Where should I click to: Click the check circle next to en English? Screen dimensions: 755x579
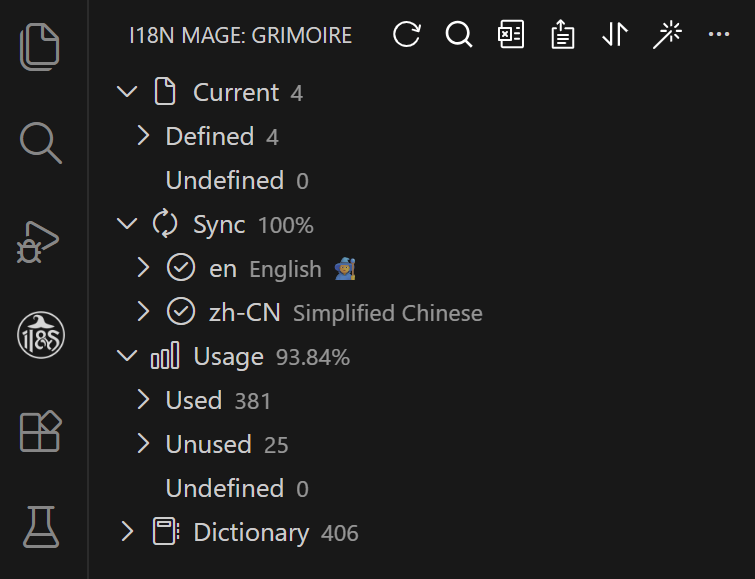[180, 268]
